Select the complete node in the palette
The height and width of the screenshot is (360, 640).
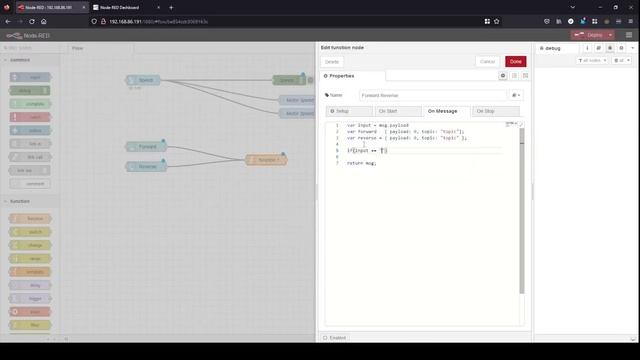click(x=30, y=104)
